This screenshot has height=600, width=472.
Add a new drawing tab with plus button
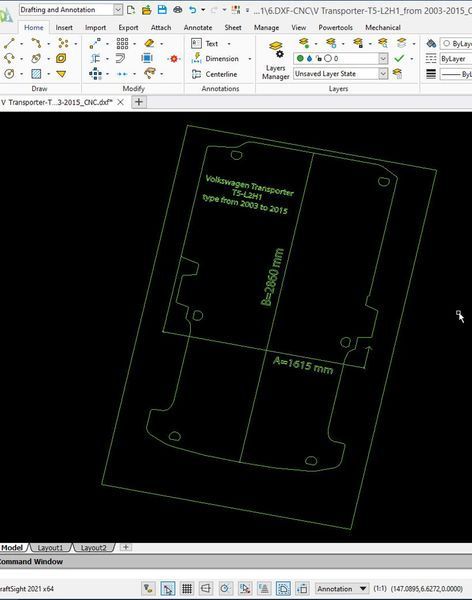click(x=139, y=102)
